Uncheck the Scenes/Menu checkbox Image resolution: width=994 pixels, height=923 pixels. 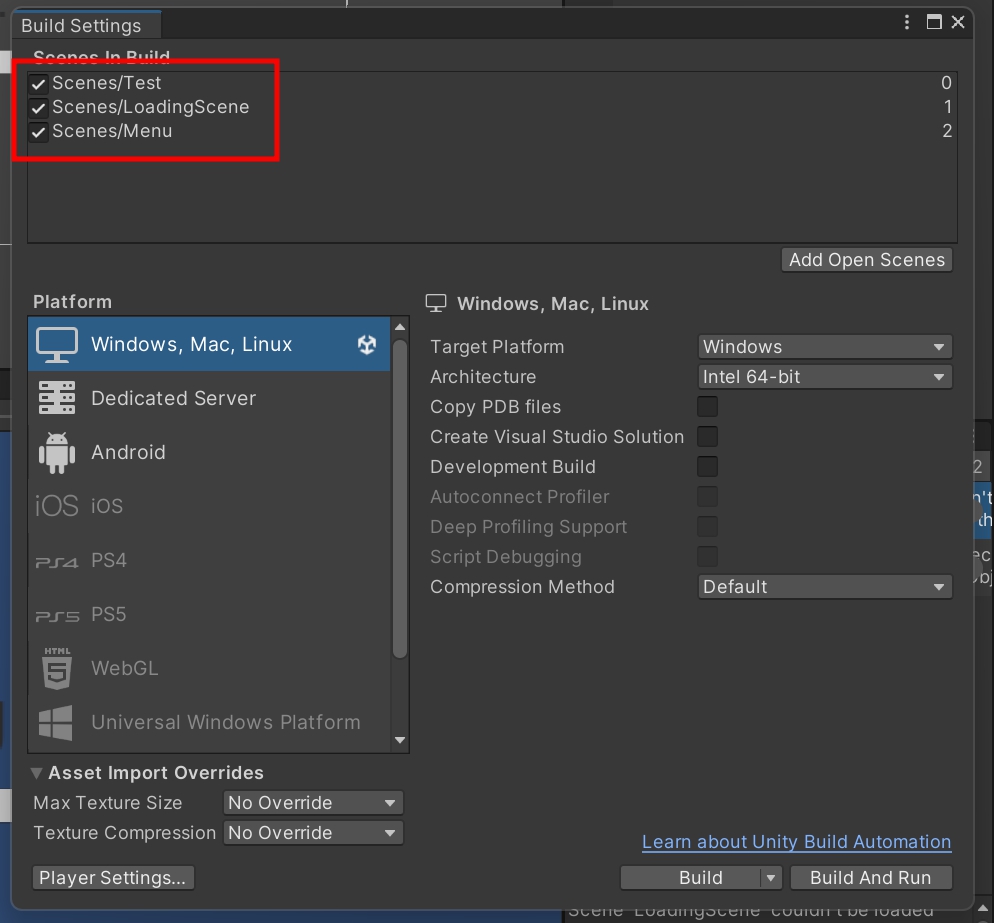coord(39,131)
